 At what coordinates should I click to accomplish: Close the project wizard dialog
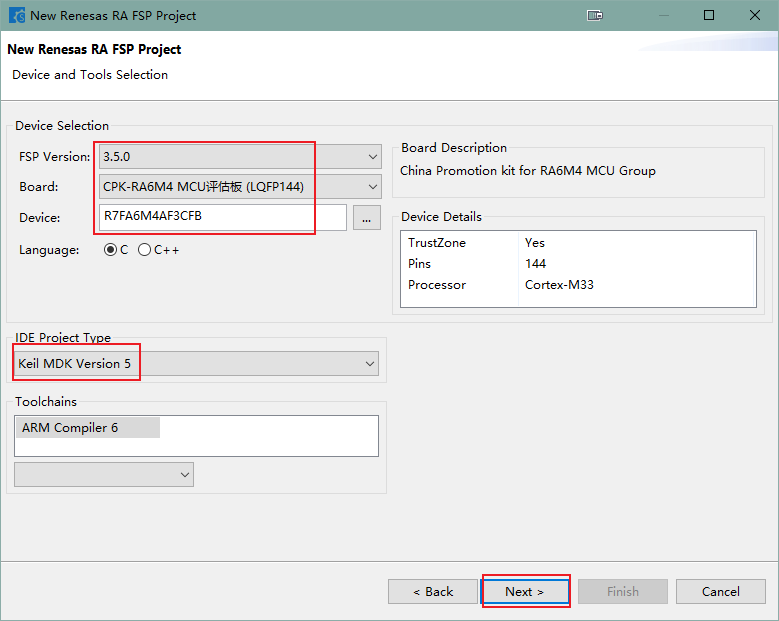point(754,16)
